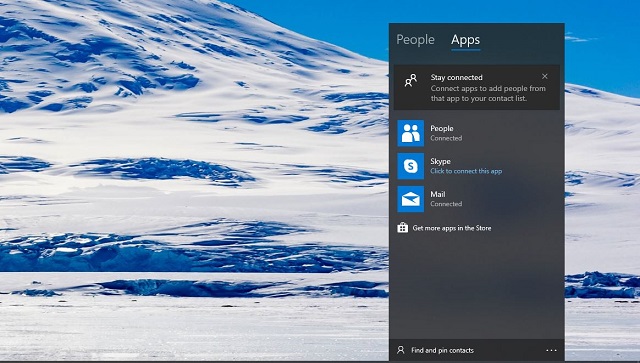Click 'Click to connect this app' link

click(466, 171)
